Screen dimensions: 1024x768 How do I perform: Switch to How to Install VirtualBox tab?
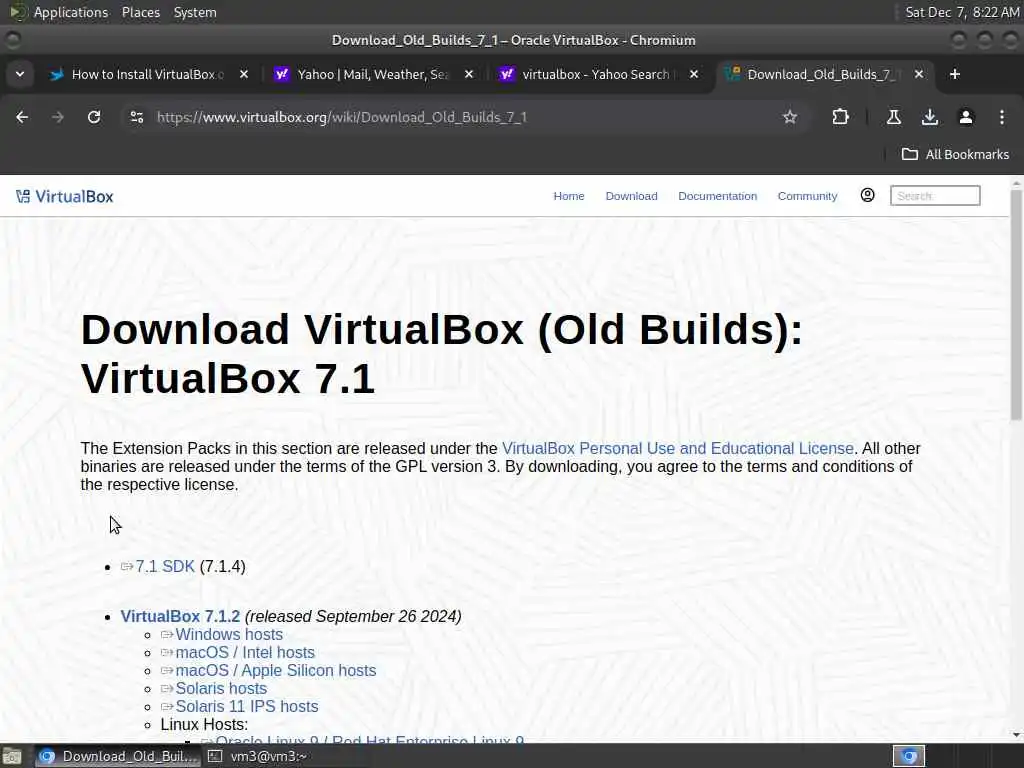[x=148, y=74]
